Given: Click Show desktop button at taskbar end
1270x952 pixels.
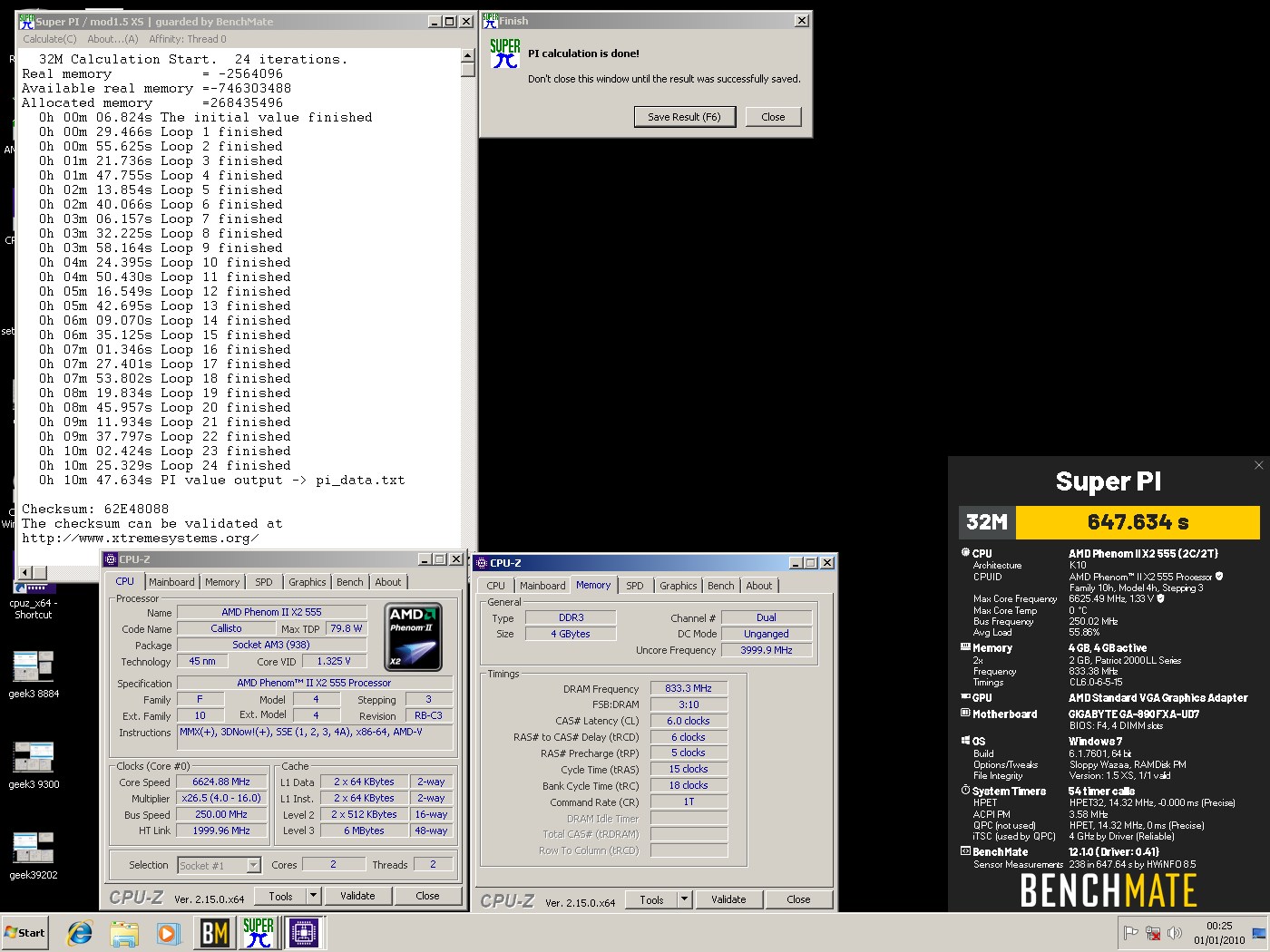Looking at the screenshot, I should click(x=1260, y=933).
